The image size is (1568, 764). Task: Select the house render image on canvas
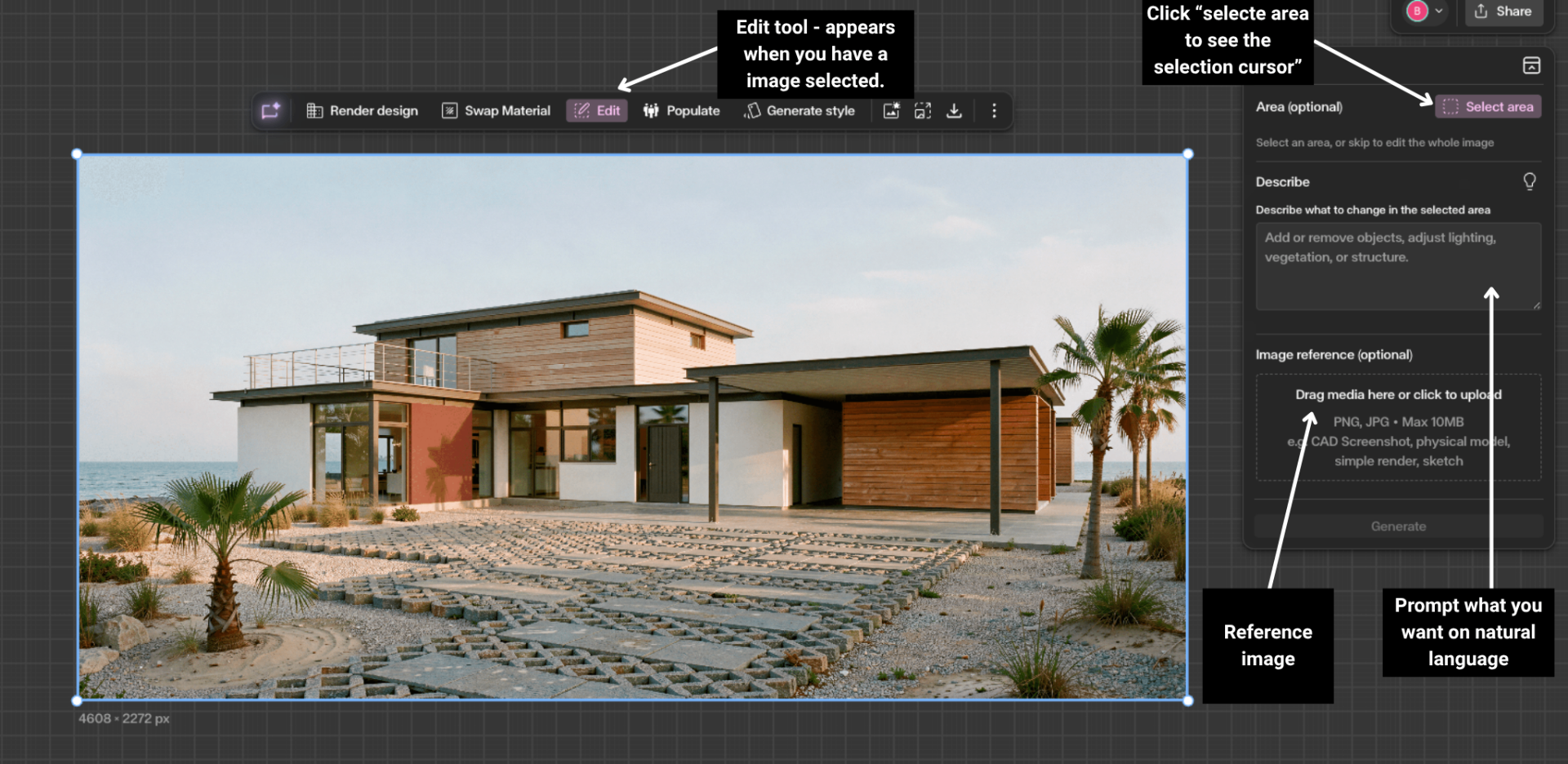point(632,427)
